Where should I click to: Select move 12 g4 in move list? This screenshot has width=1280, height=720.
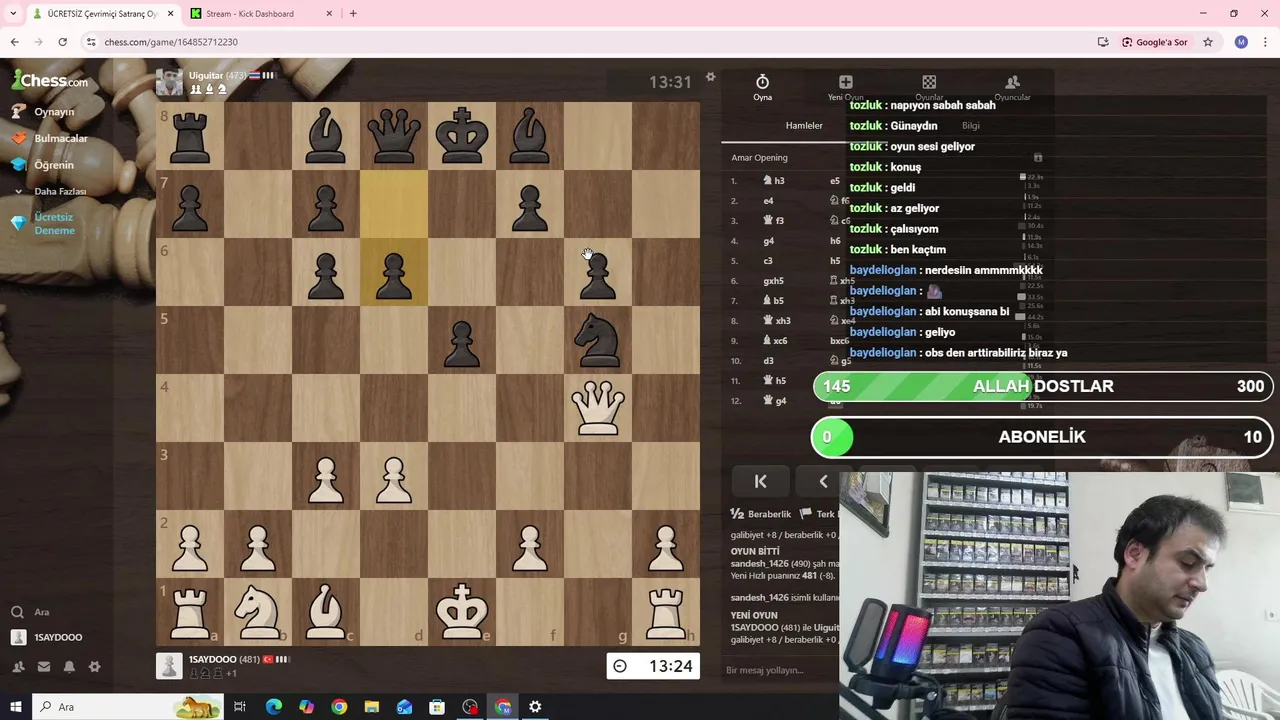tap(775, 401)
